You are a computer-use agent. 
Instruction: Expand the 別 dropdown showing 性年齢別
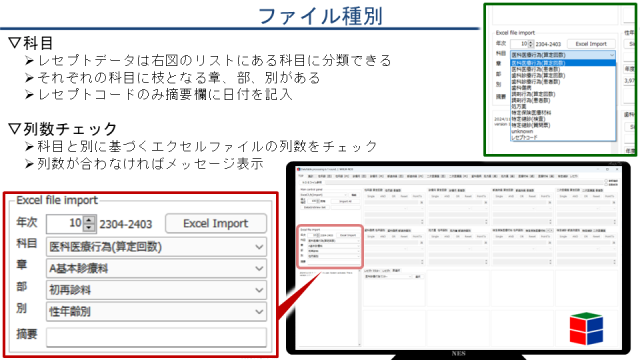click(x=156, y=312)
